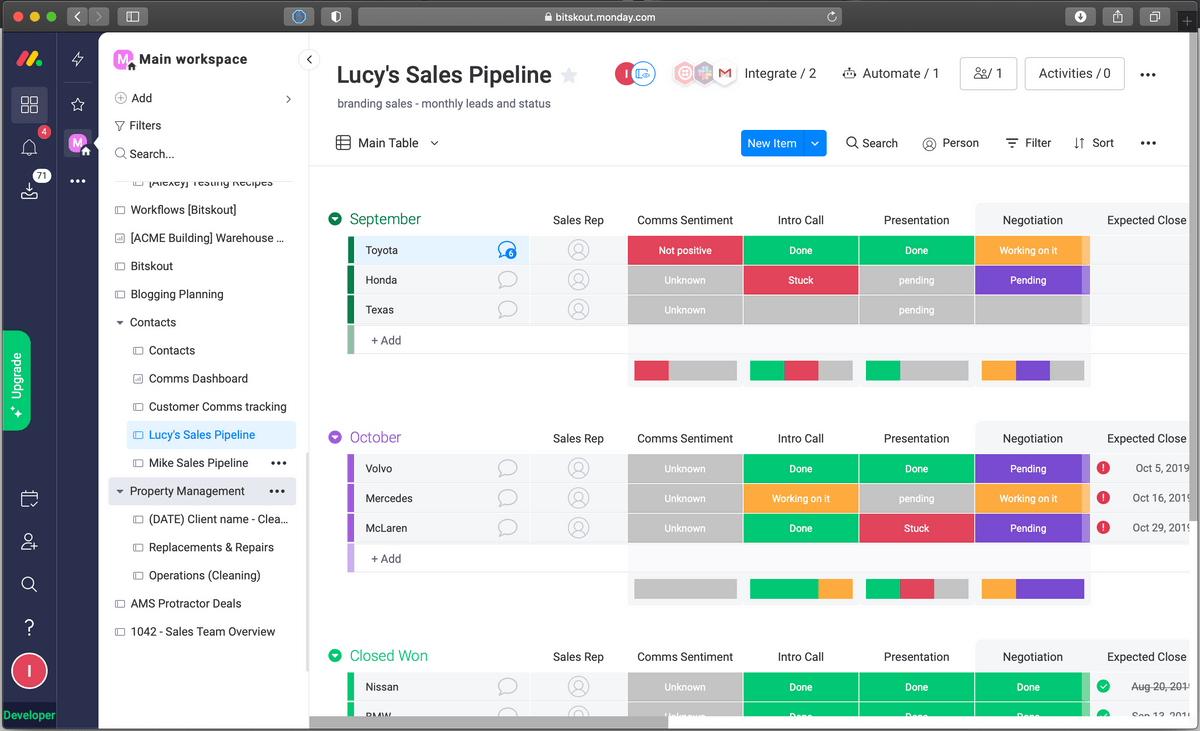This screenshot has height=731, width=1200.
Task: Click Sort in the board toolbar
Action: coord(1093,143)
